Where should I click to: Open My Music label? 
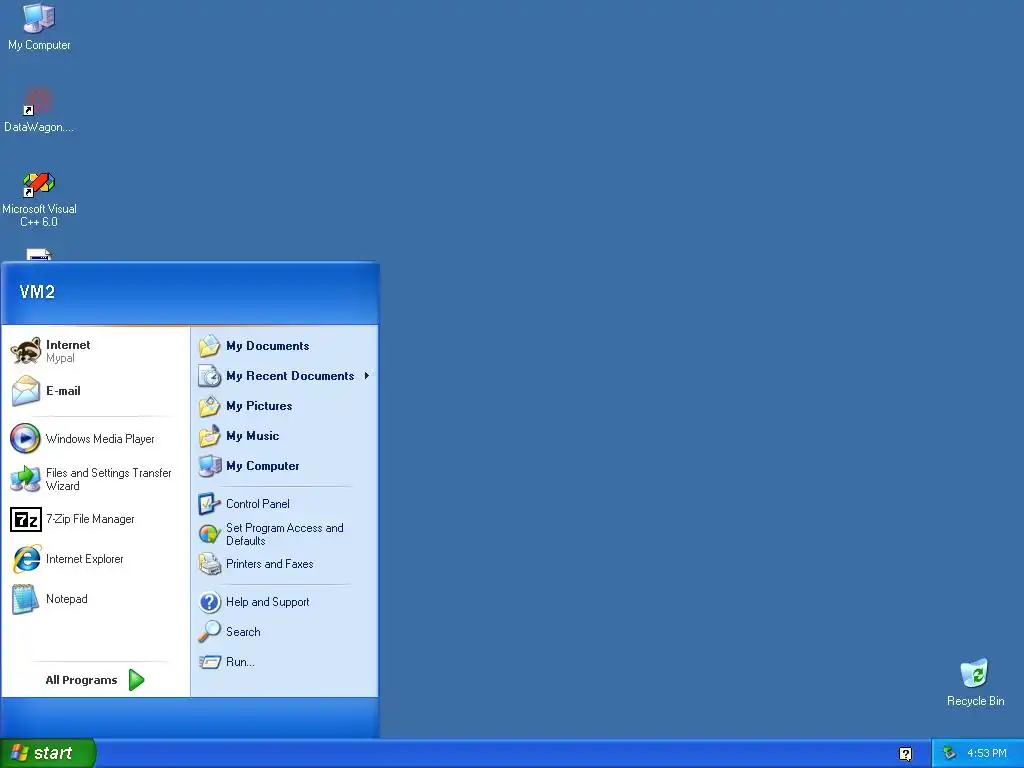point(253,436)
